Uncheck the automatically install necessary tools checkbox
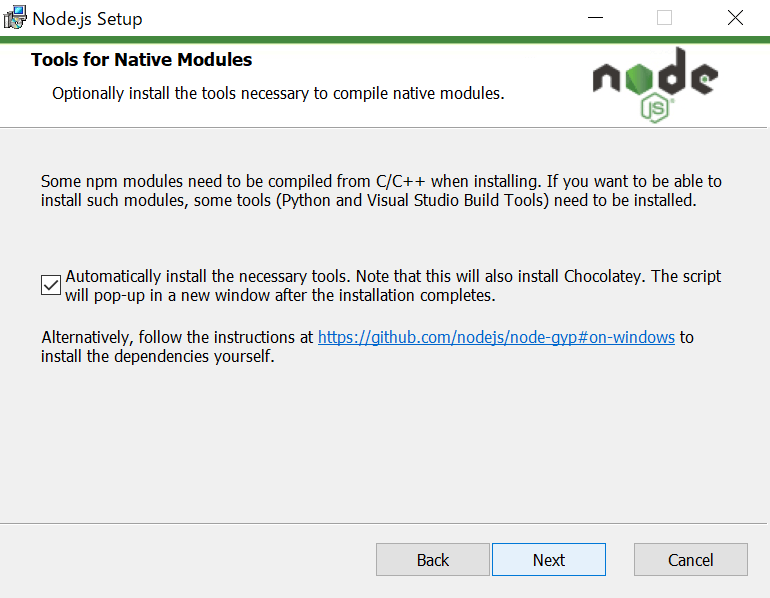 pos(51,285)
